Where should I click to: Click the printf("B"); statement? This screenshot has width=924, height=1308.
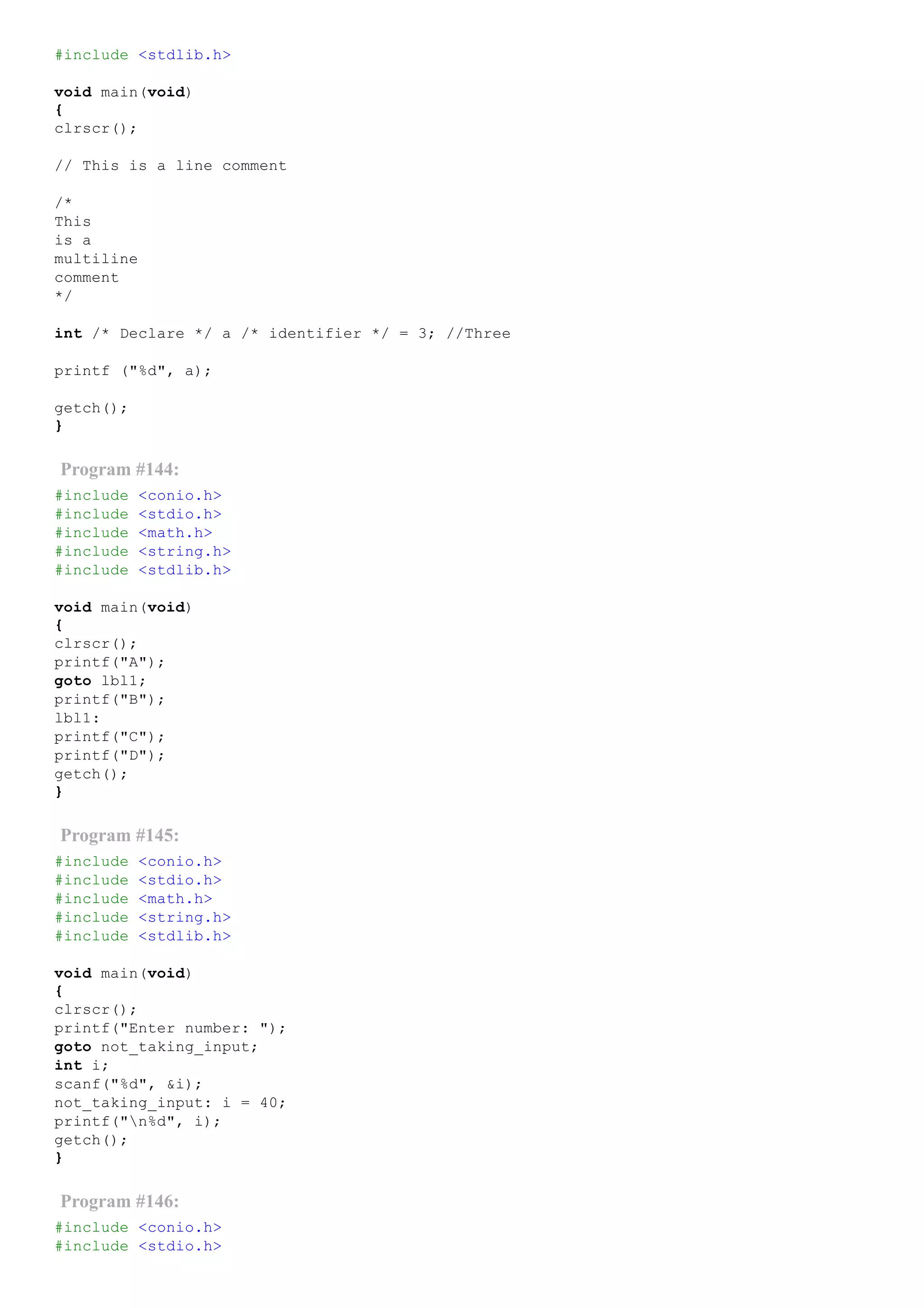pyautogui.click(x=109, y=700)
